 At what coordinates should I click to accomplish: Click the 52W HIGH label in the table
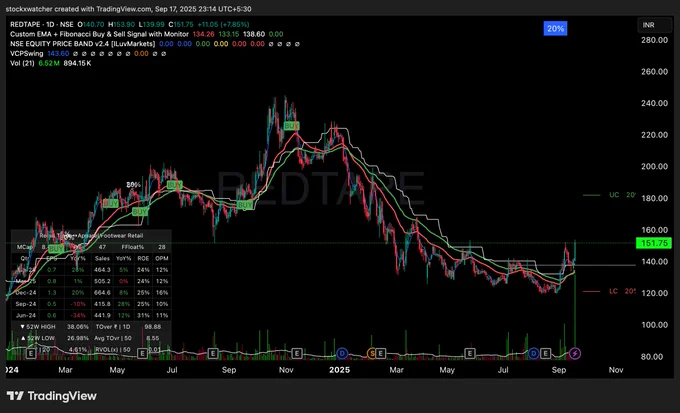coord(38,326)
